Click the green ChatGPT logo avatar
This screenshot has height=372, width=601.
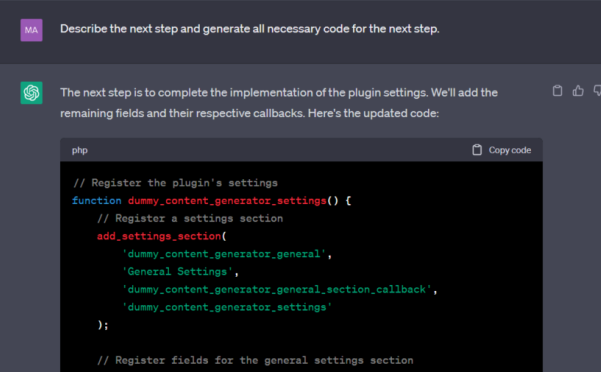click(x=31, y=93)
